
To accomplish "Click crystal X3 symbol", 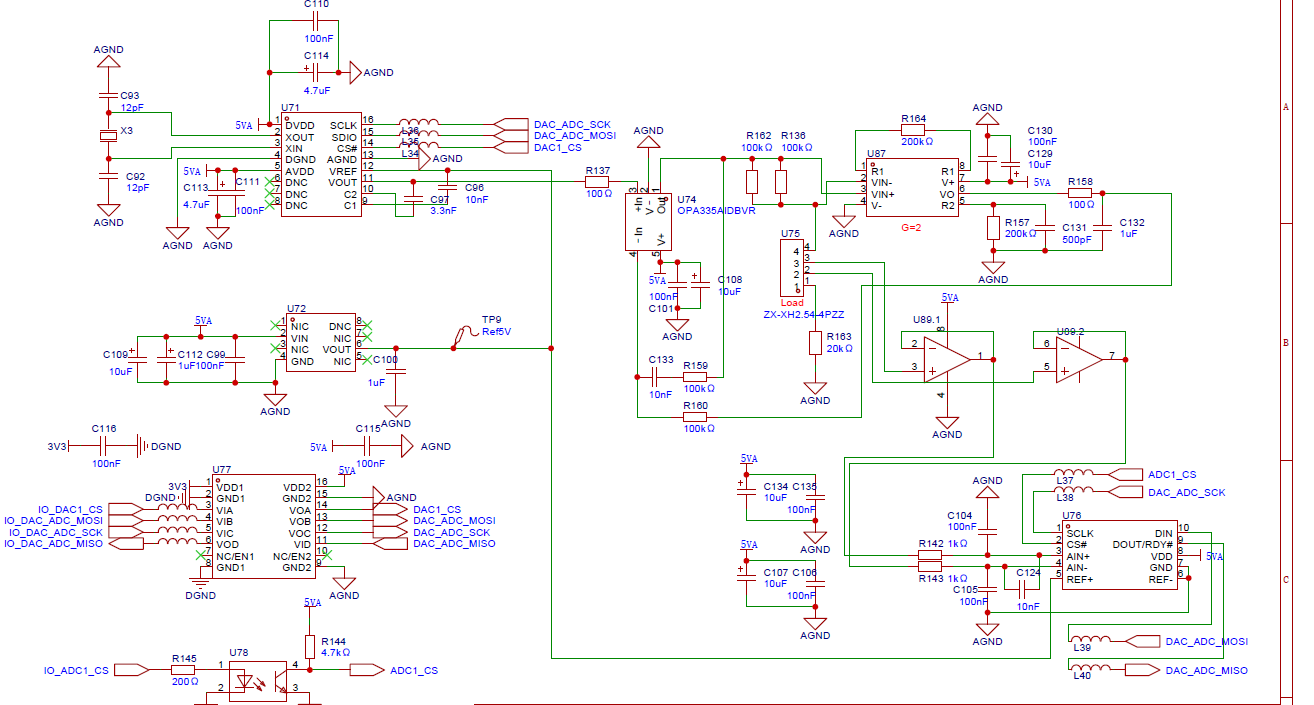I will [108, 136].
